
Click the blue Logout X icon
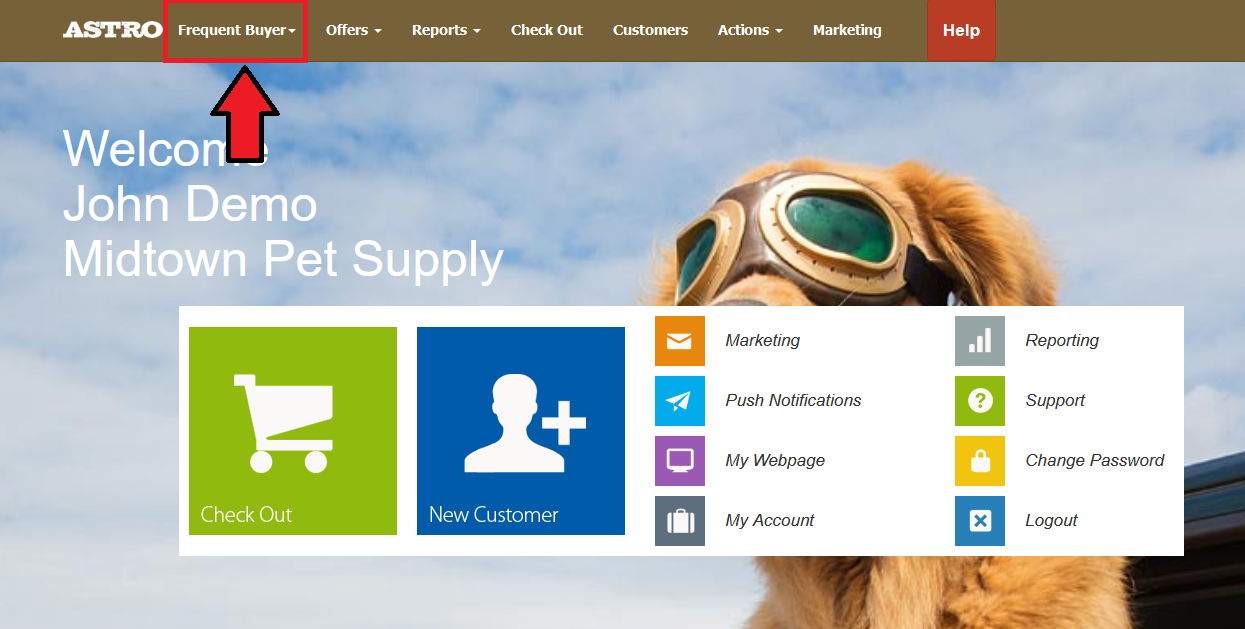pos(980,521)
